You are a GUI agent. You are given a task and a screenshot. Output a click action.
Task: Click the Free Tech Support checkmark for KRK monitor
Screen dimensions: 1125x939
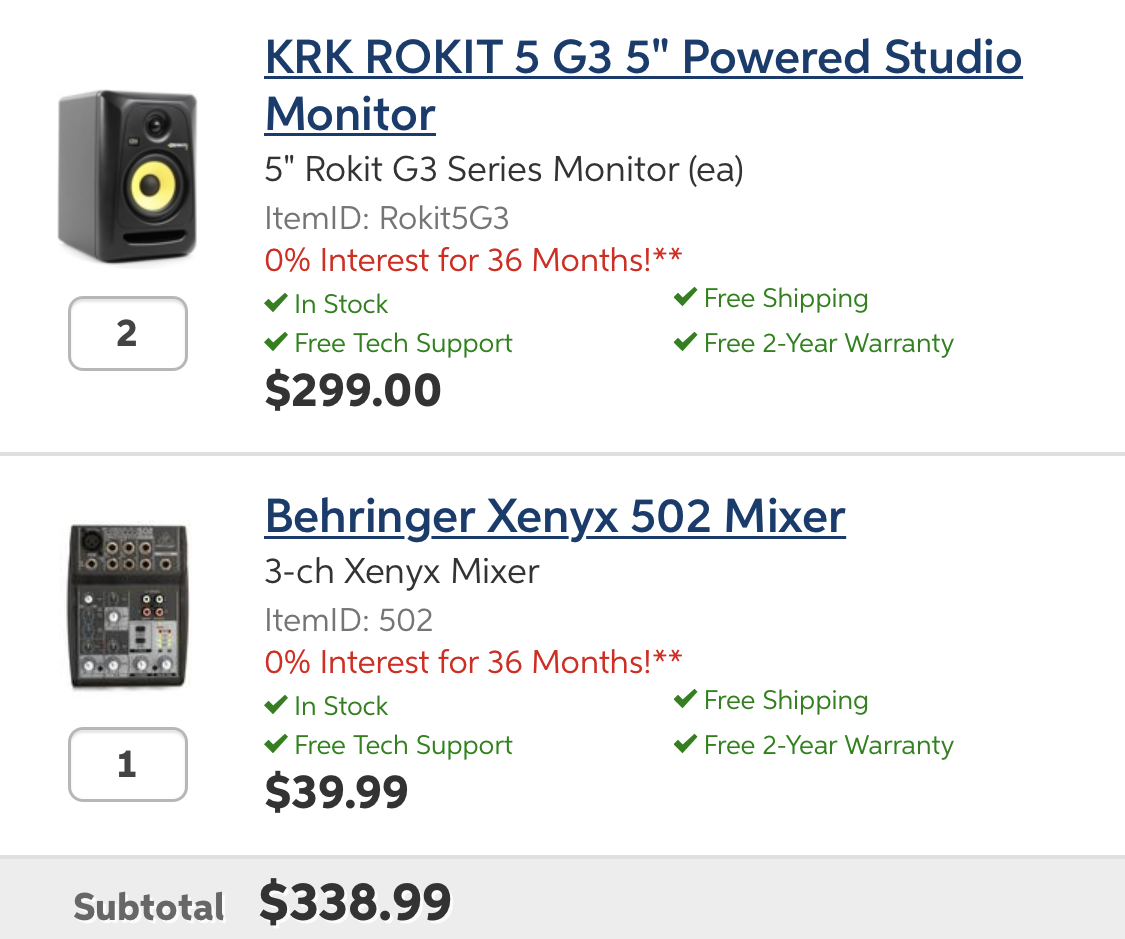276,343
